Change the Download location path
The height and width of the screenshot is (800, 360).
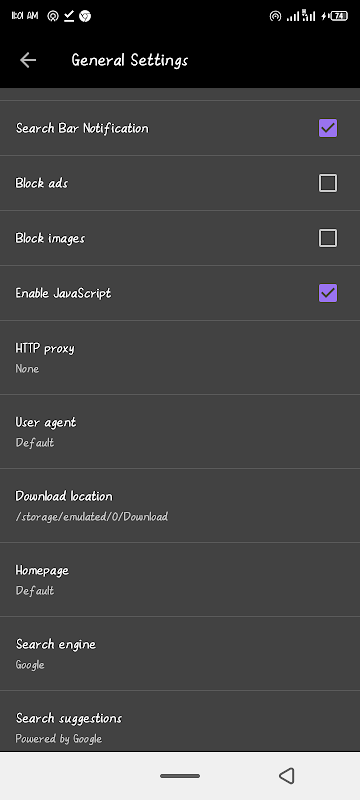click(x=180, y=506)
